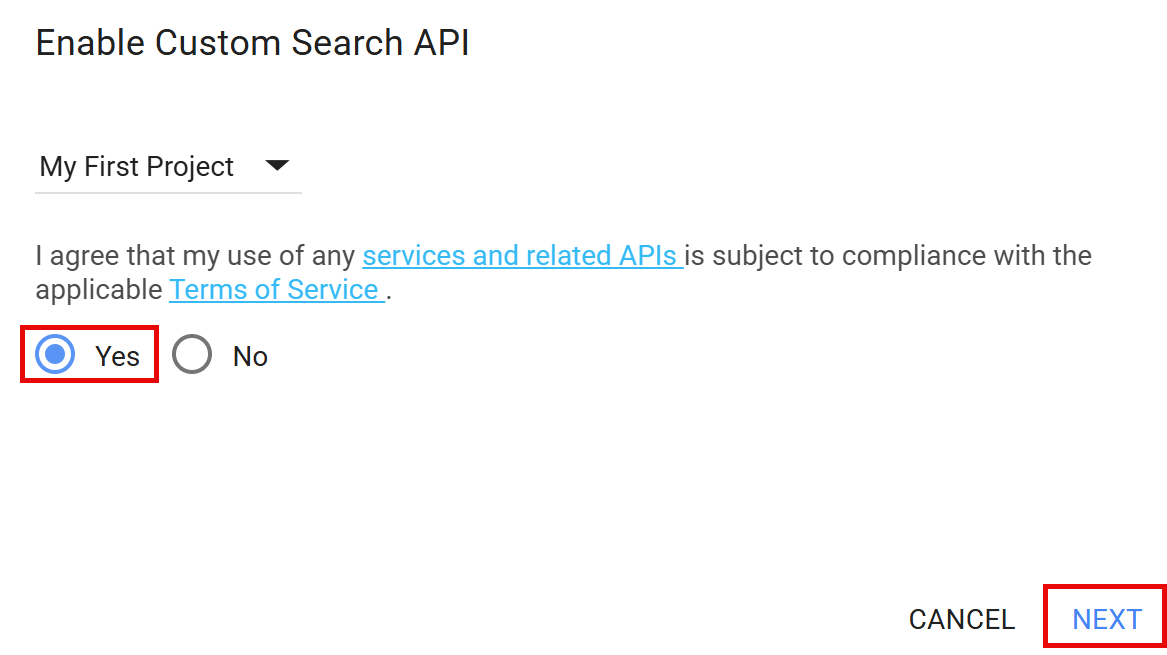Click "is subject to compliance with the" text

pos(888,256)
